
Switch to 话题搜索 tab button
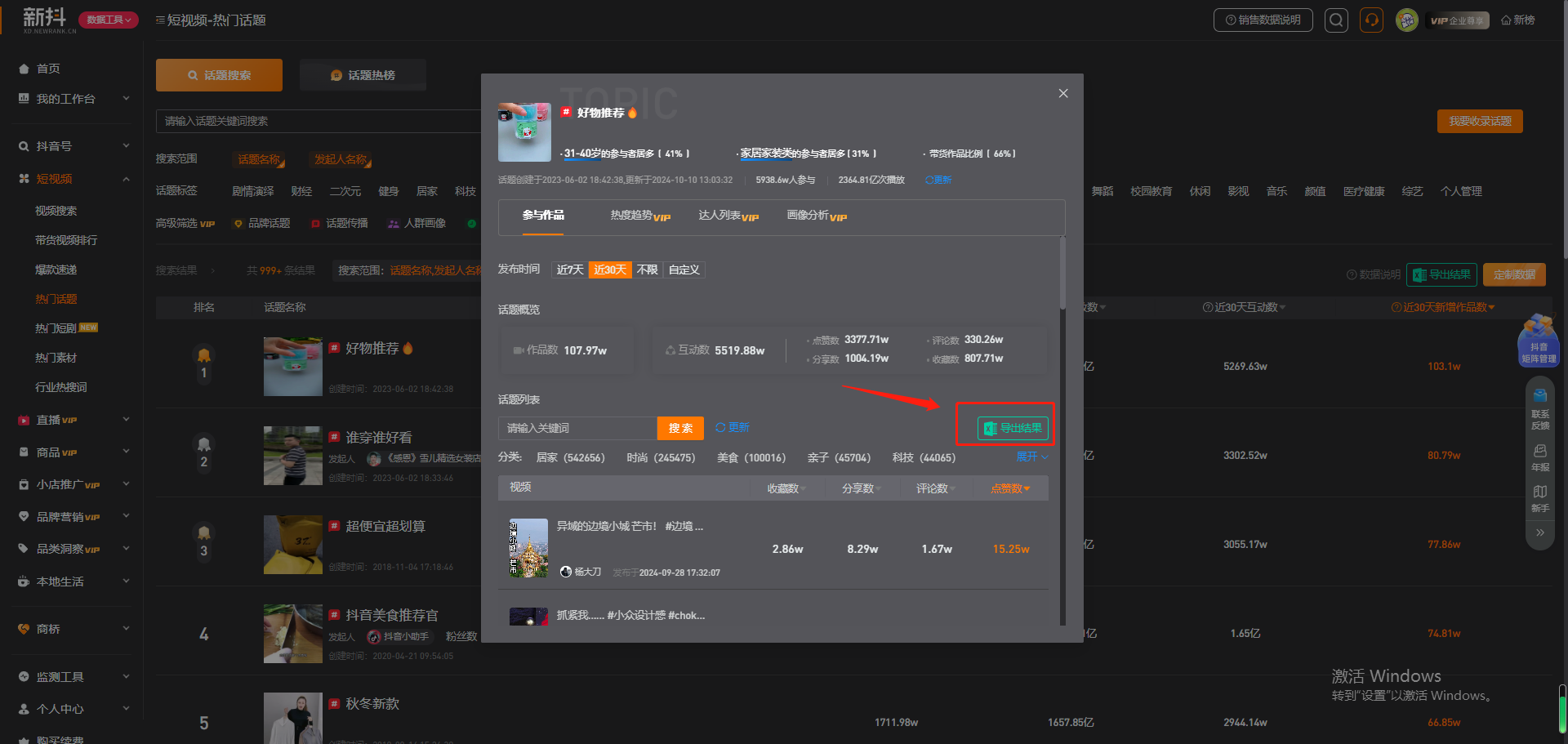tap(219, 75)
